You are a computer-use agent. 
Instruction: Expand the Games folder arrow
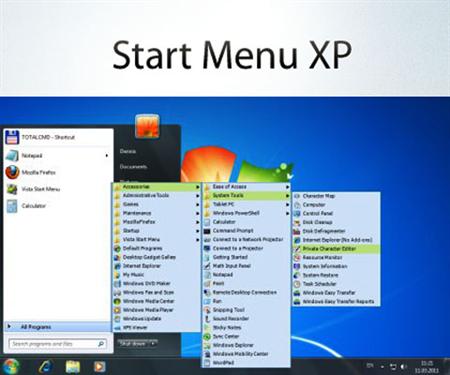click(x=198, y=204)
